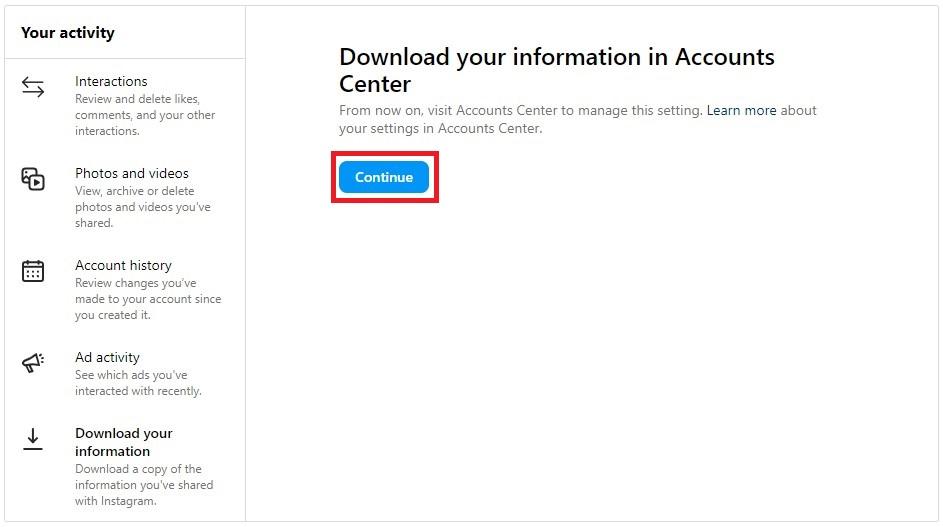The height and width of the screenshot is (527, 943).
Task: Click 'Review and delete likes' description text
Action: [x=145, y=115]
